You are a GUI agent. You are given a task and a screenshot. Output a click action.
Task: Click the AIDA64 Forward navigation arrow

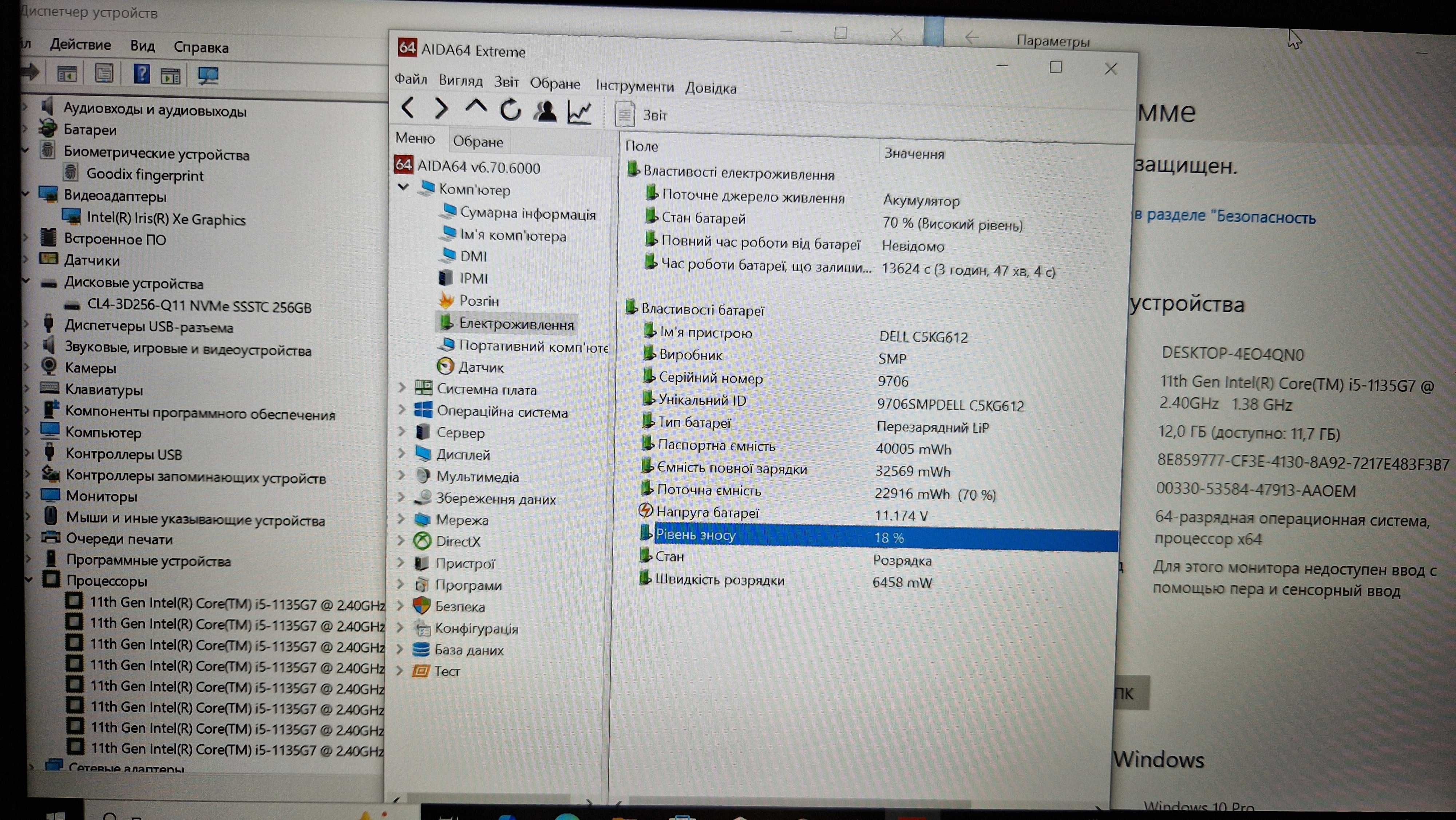441,107
